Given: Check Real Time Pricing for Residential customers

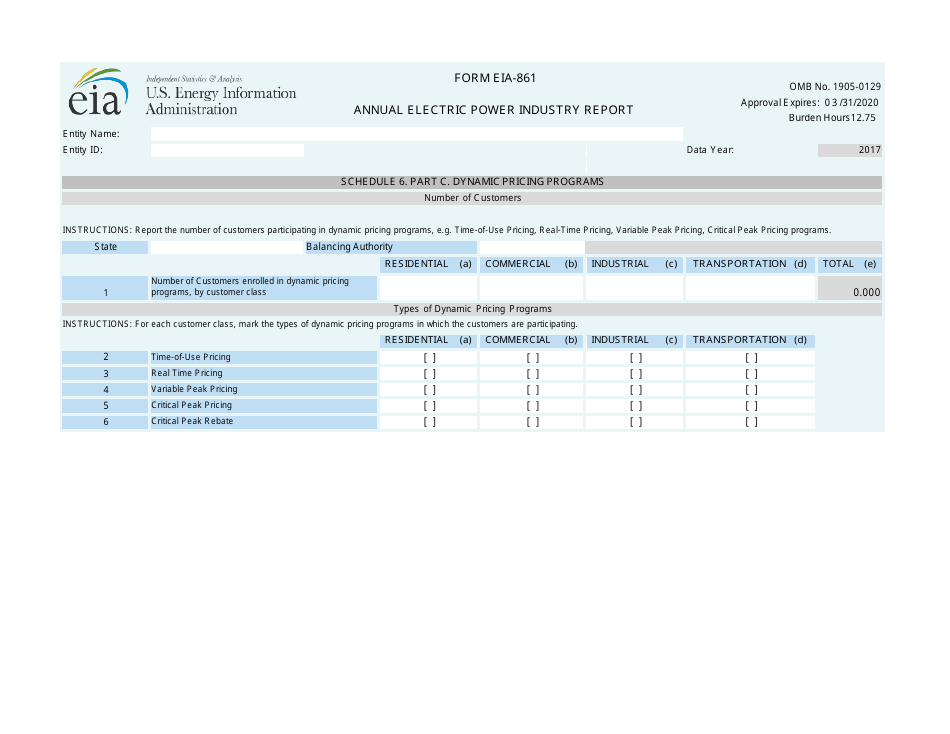Looking at the screenshot, I should coord(428,373).
